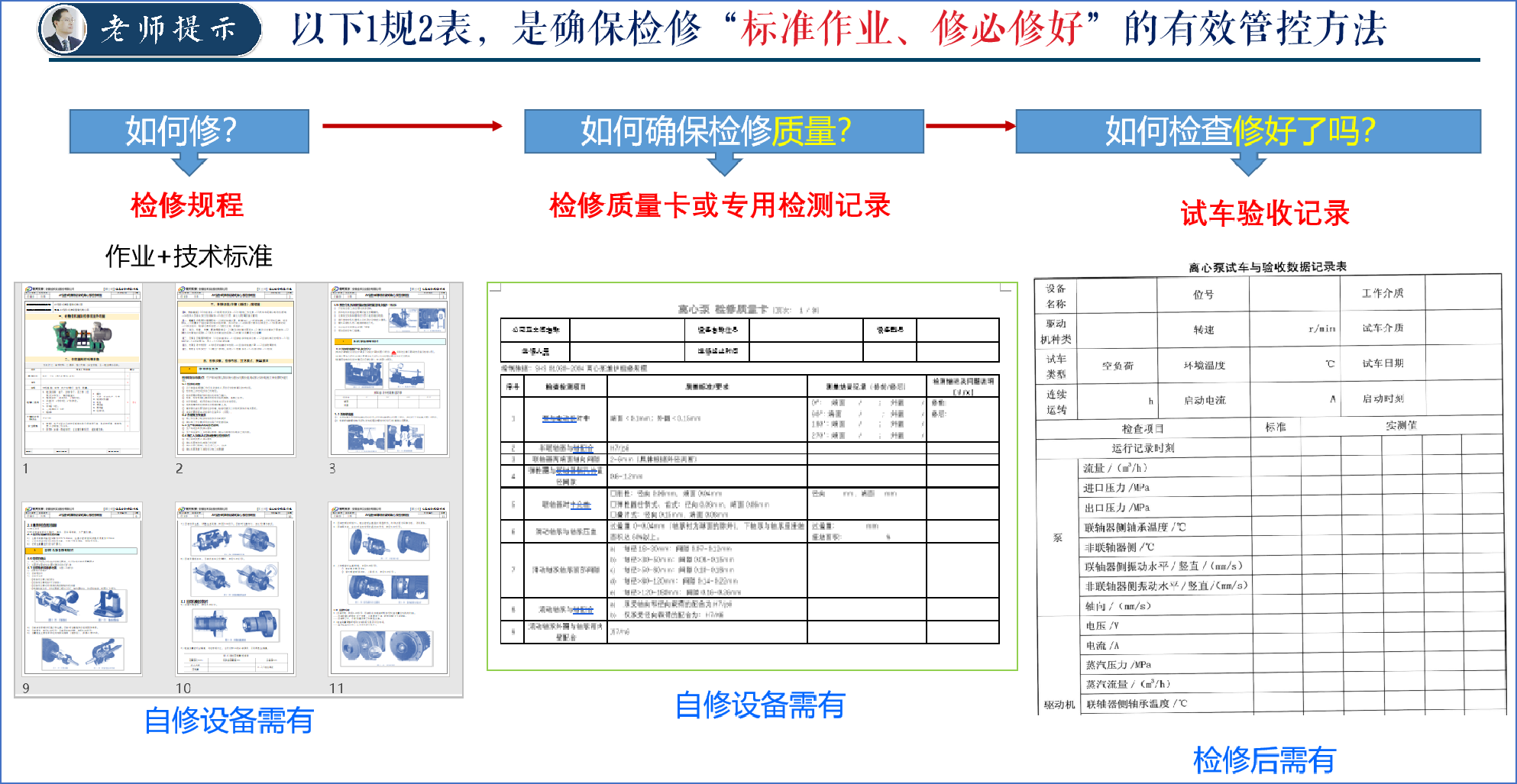Open page thumbnail numbered 9
This screenshot has width=1517, height=784.
click(82, 589)
